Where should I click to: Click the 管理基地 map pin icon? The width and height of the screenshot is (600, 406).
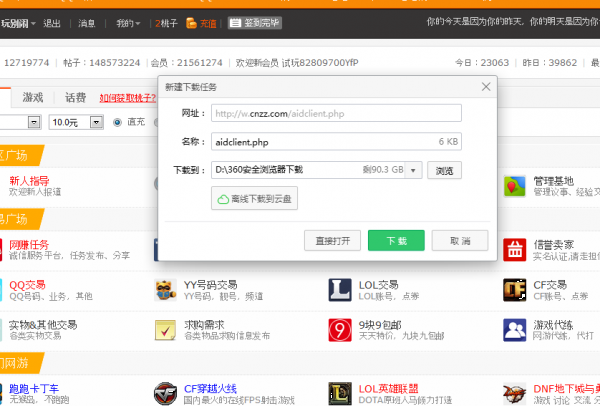coord(514,186)
